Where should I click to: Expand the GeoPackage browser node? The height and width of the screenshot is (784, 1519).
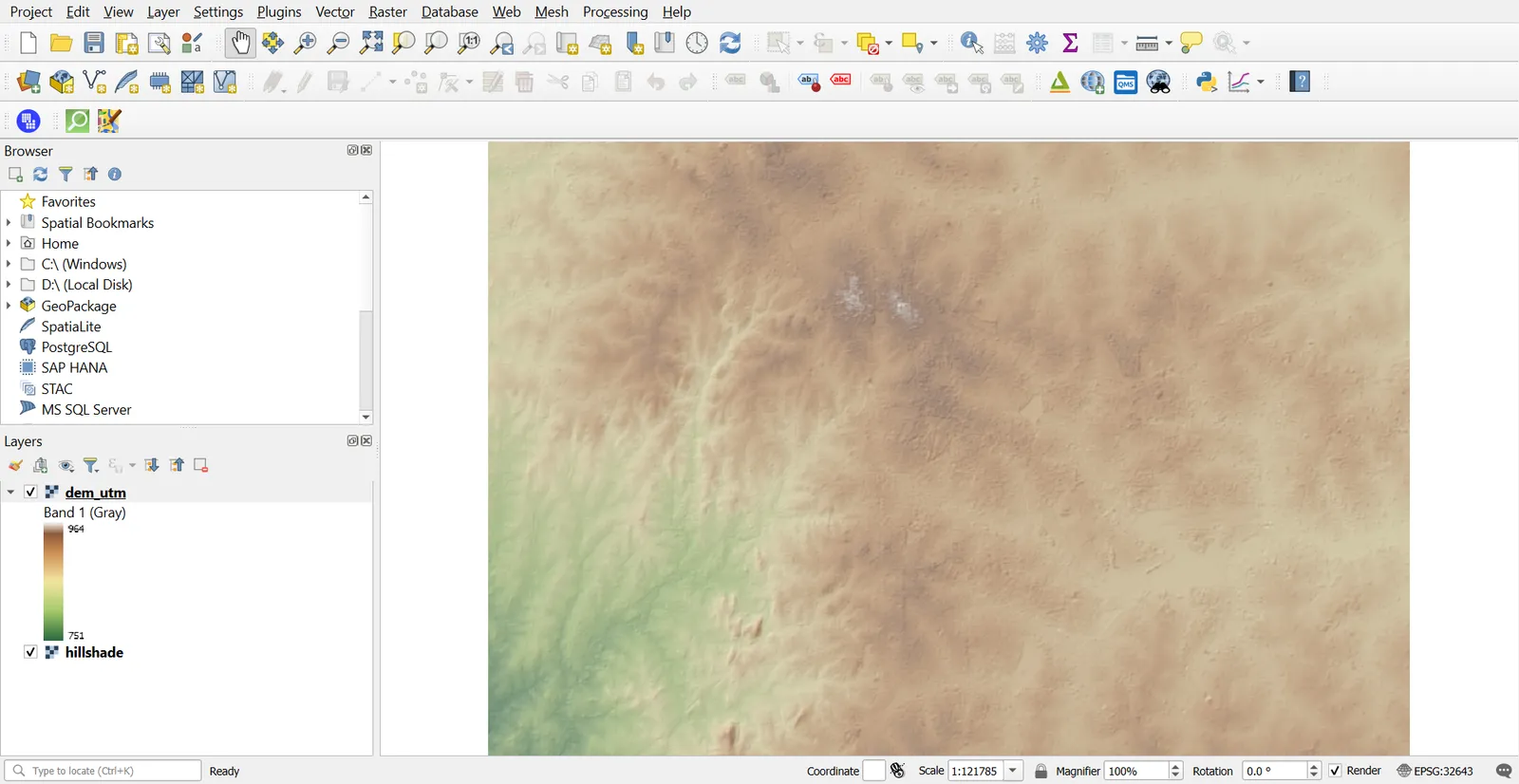click(9, 306)
